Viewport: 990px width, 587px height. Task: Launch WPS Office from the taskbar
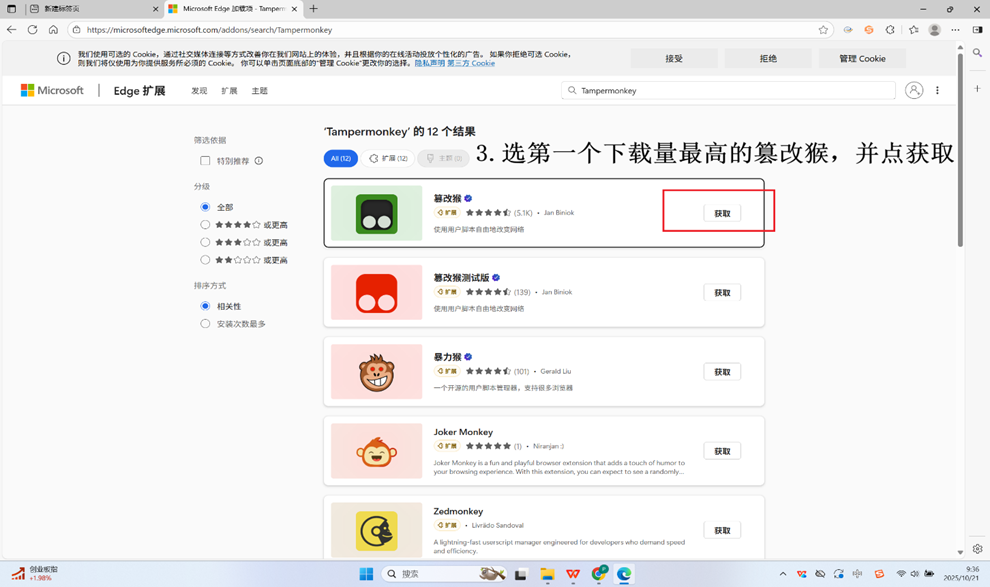[571, 574]
